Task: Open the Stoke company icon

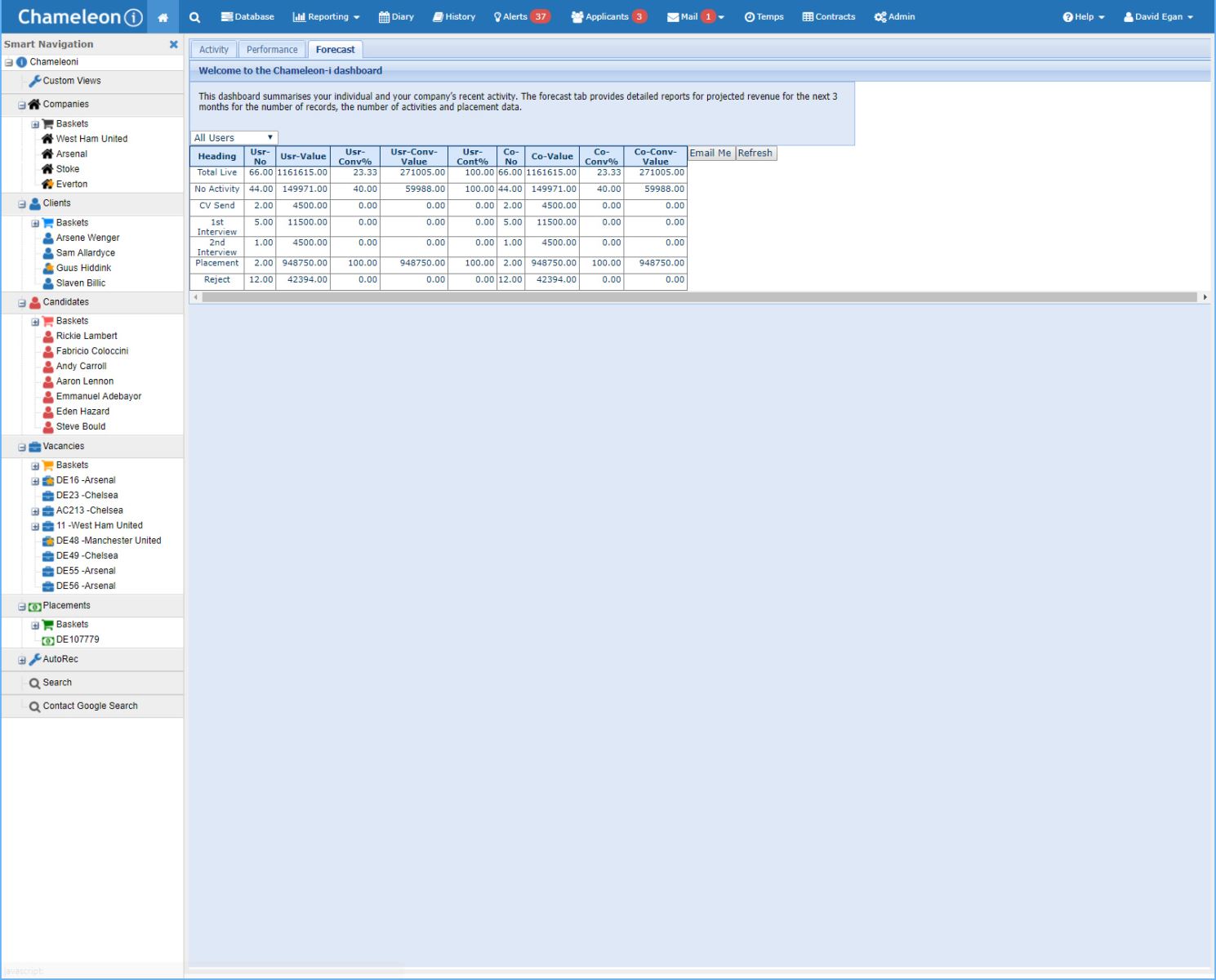Action: point(47,169)
